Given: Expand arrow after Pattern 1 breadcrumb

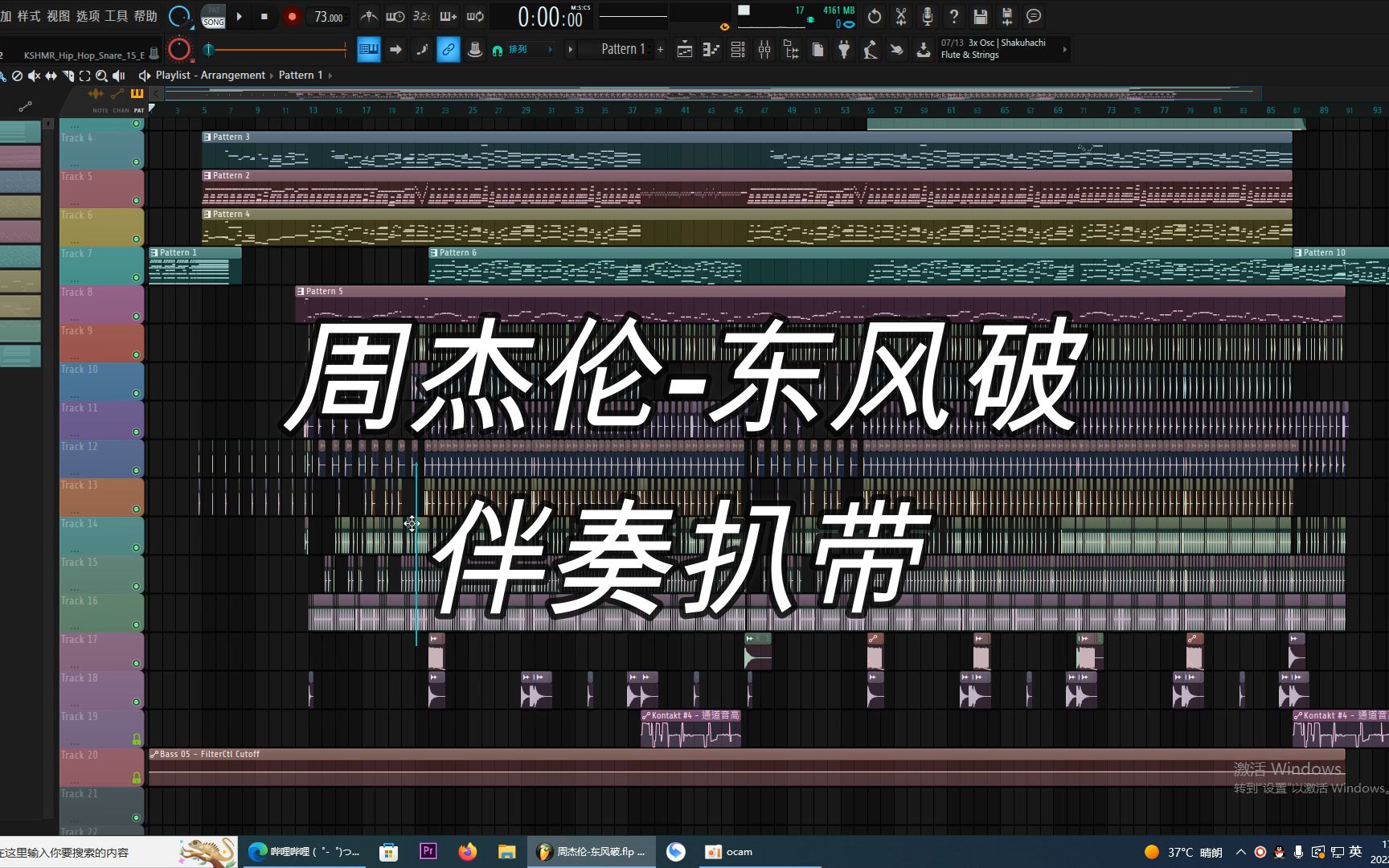Looking at the screenshot, I should click(x=330, y=76).
